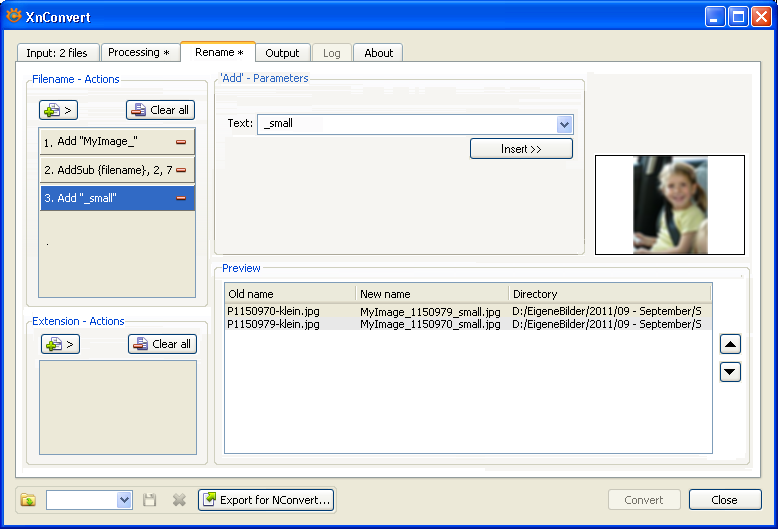The width and height of the screenshot is (778, 529).
Task: Click new name MyImage_1150979_small.jpg
Action: 430,312
